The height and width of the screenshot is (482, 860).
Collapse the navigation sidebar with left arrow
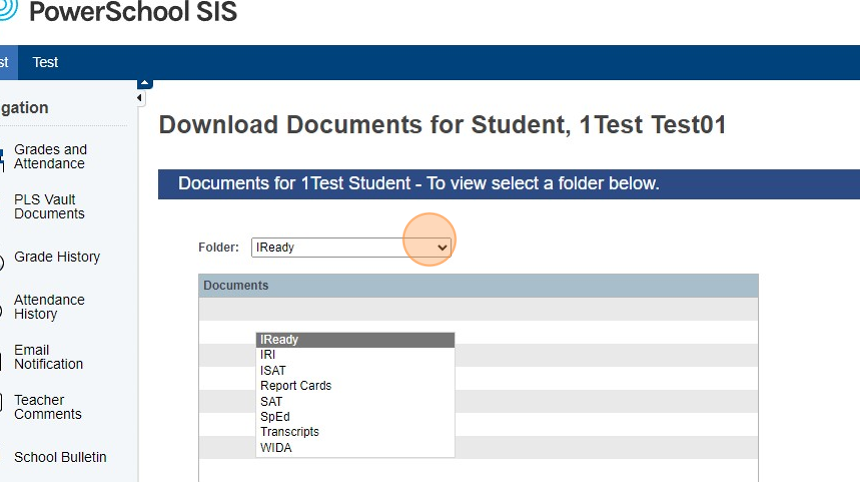coord(140,98)
